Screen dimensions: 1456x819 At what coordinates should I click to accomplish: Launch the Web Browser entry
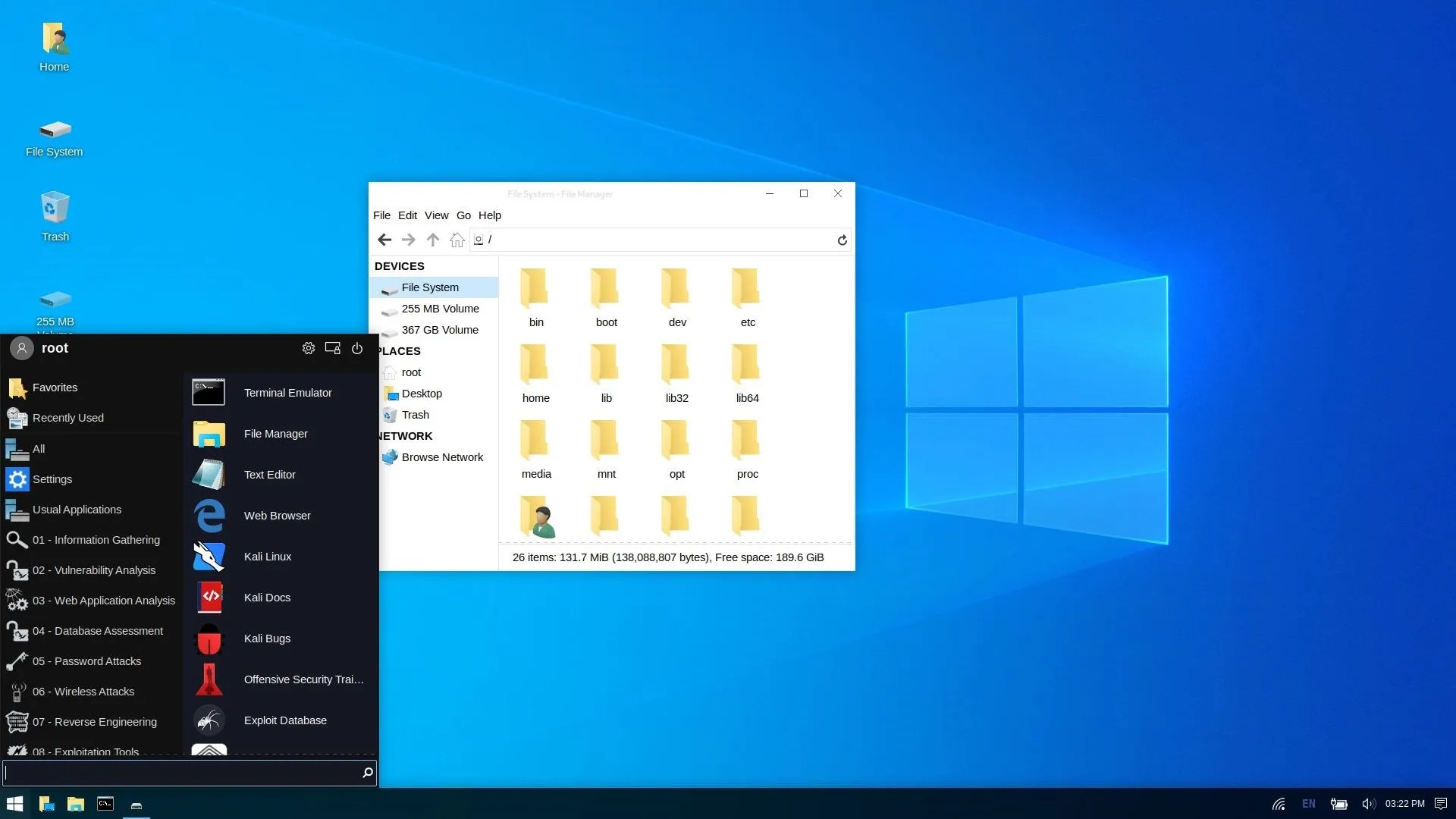coord(281,516)
